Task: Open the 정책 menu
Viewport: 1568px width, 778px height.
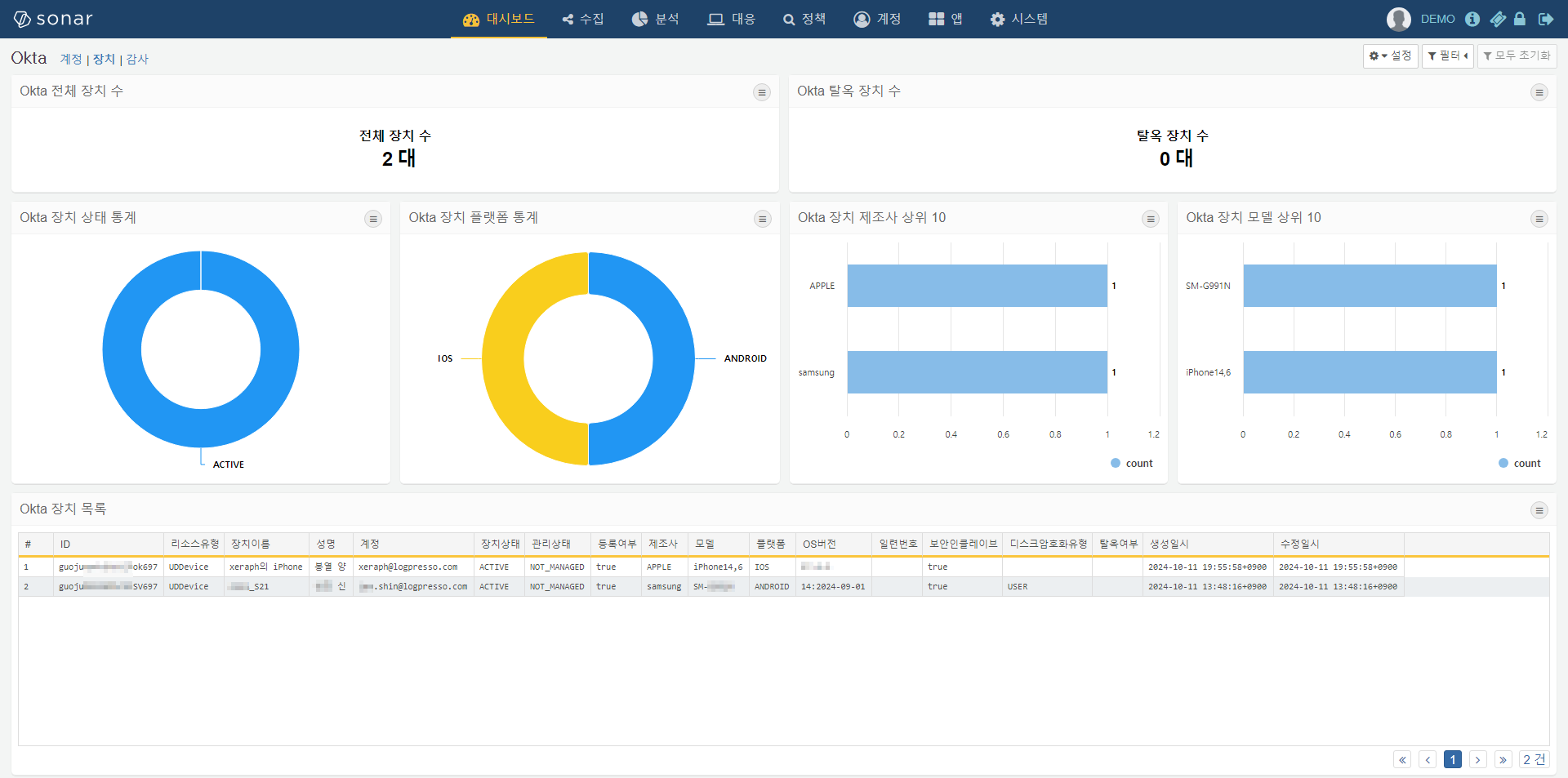Action: [x=804, y=19]
